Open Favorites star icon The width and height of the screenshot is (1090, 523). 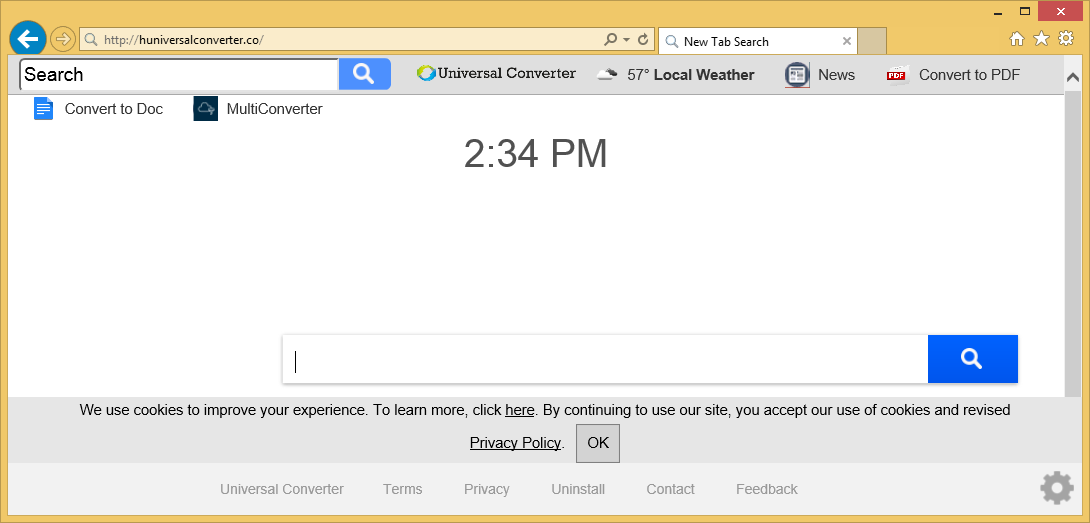(x=1041, y=39)
